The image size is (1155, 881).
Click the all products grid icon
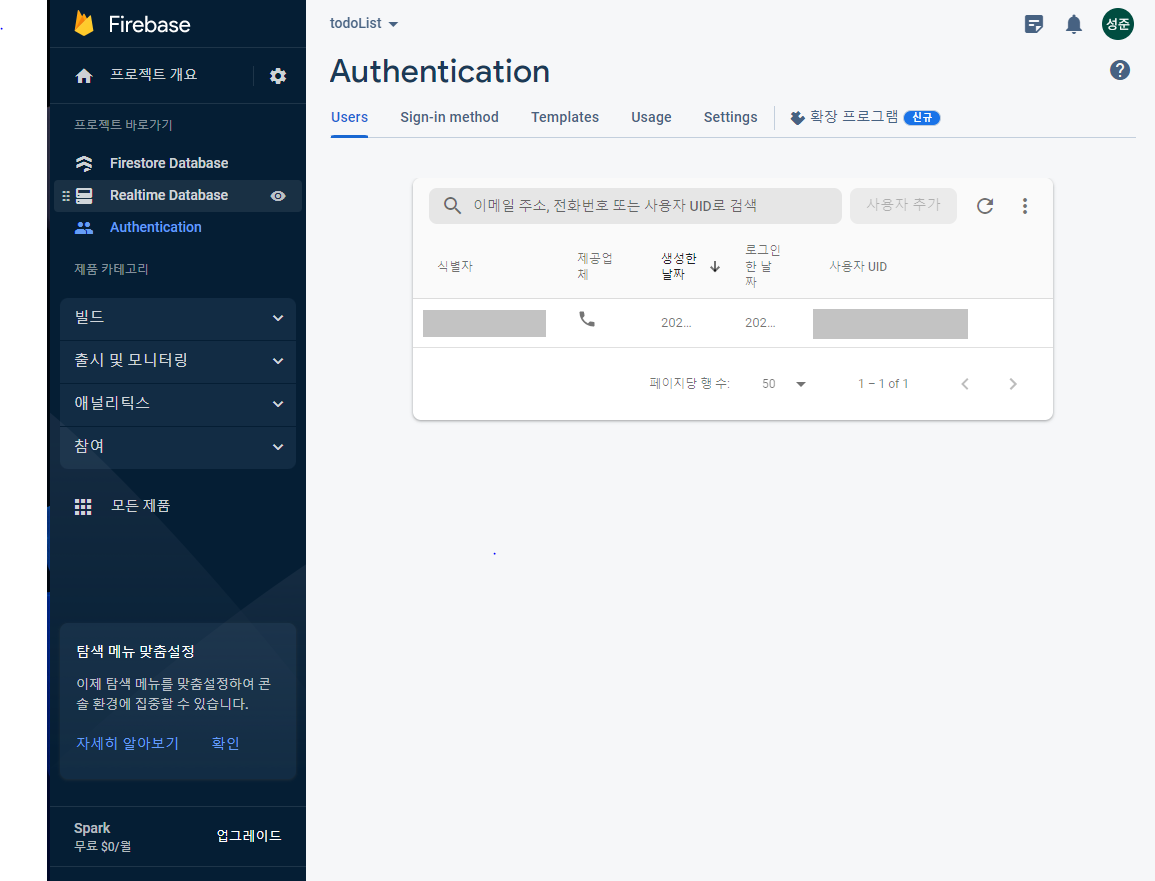(83, 507)
